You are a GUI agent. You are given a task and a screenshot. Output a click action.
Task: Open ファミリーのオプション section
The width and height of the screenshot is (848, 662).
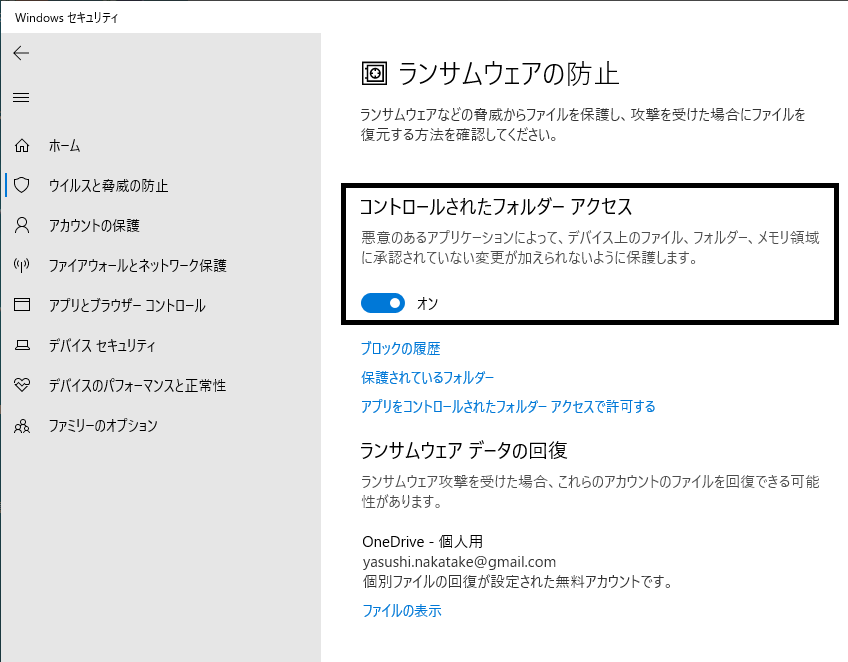[x=103, y=425]
